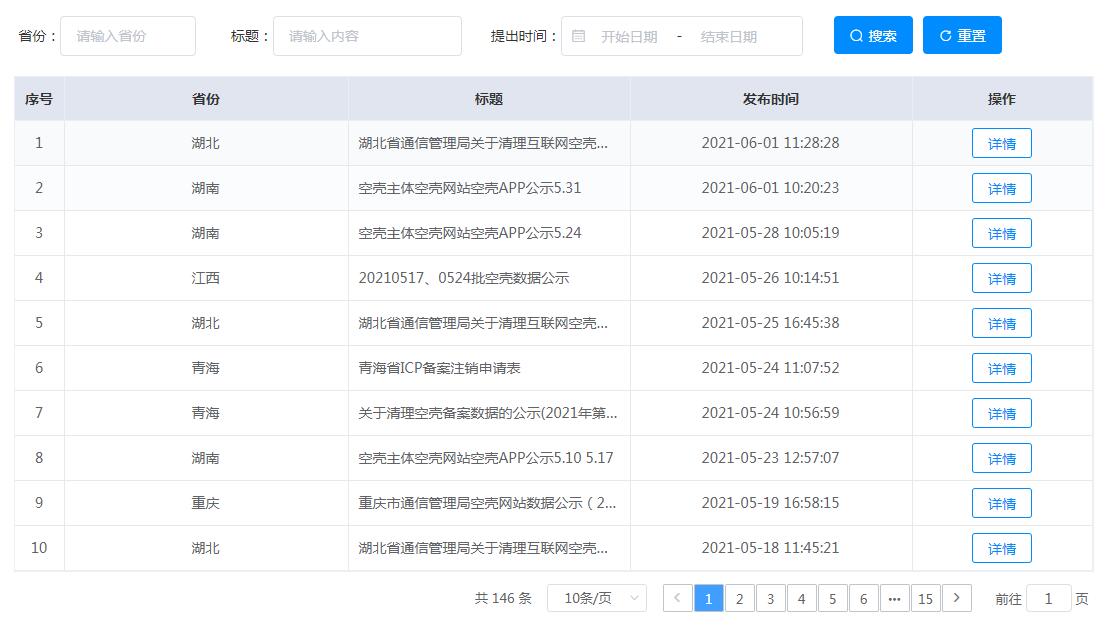The height and width of the screenshot is (636, 1107).
Task: Click title 空壳主体空壳网站空壳APP公示5.31
Action: pyautogui.click(x=469, y=188)
